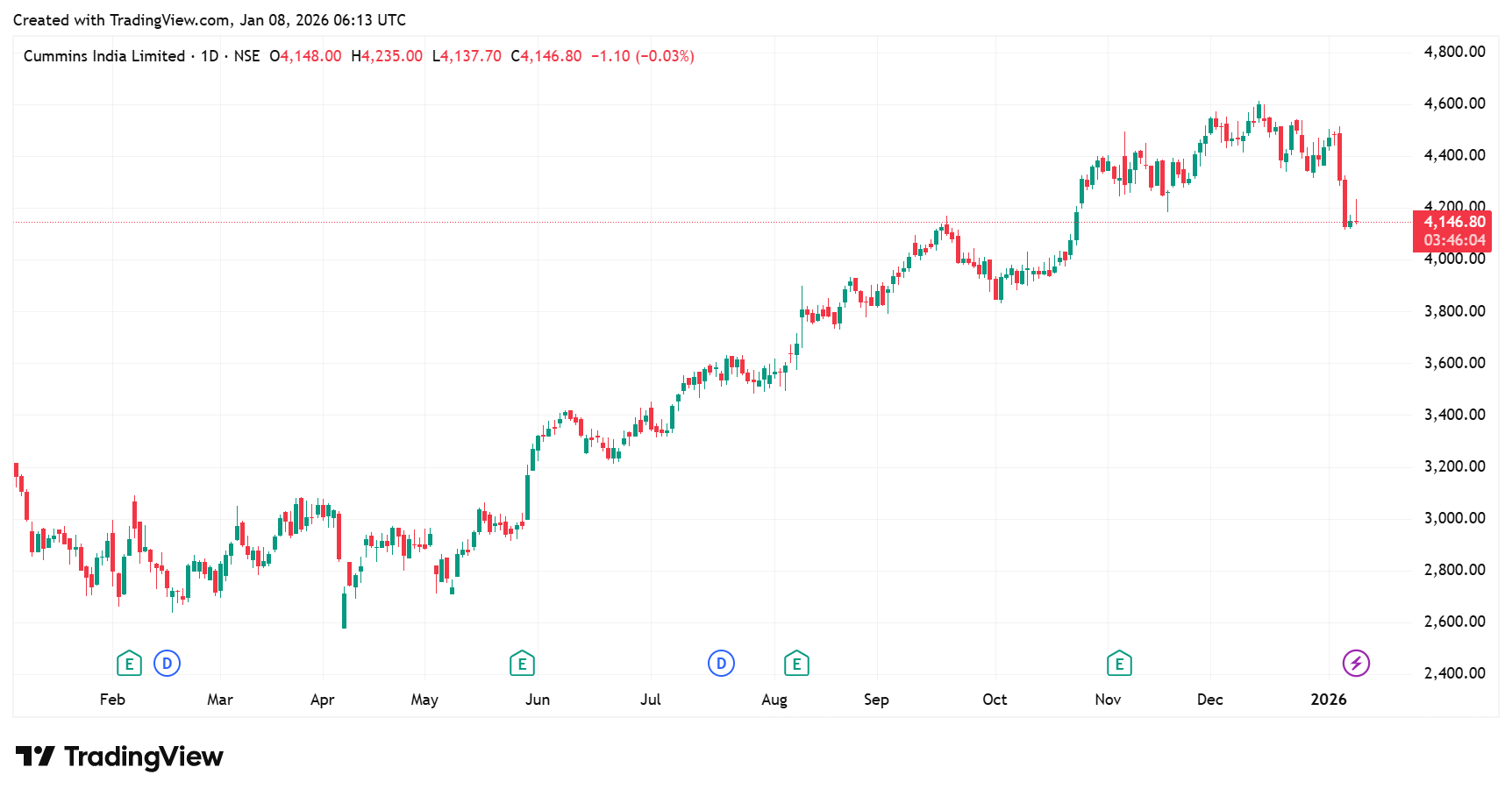Viewport: 1512px width, 796px height.
Task: Click the high value H4,235.00 in legend
Action: click(x=387, y=56)
